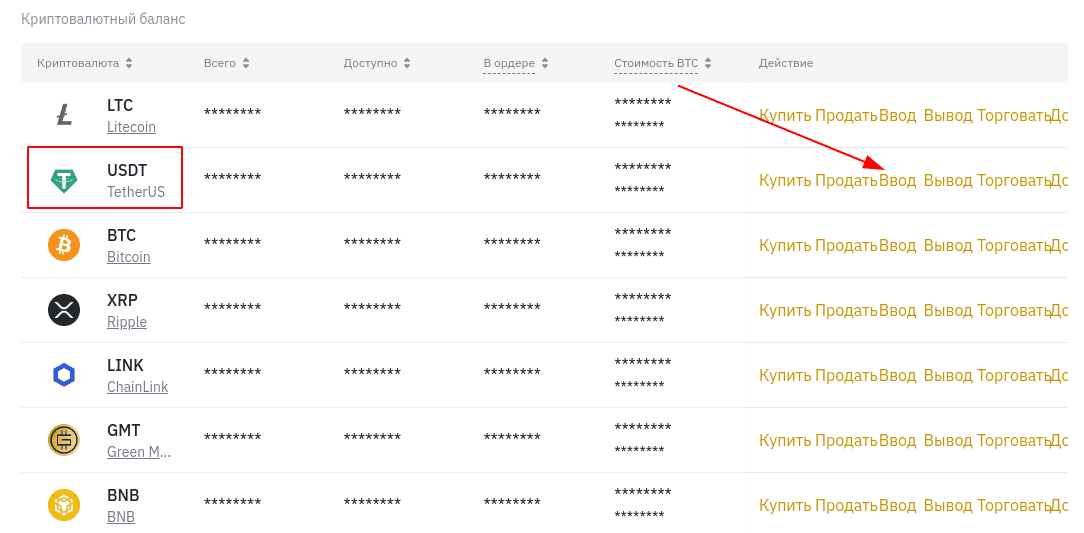Click Вывод in the LINK row
Image resolution: width=1084 pixels, height=533 pixels.
[x=948, y=375]
